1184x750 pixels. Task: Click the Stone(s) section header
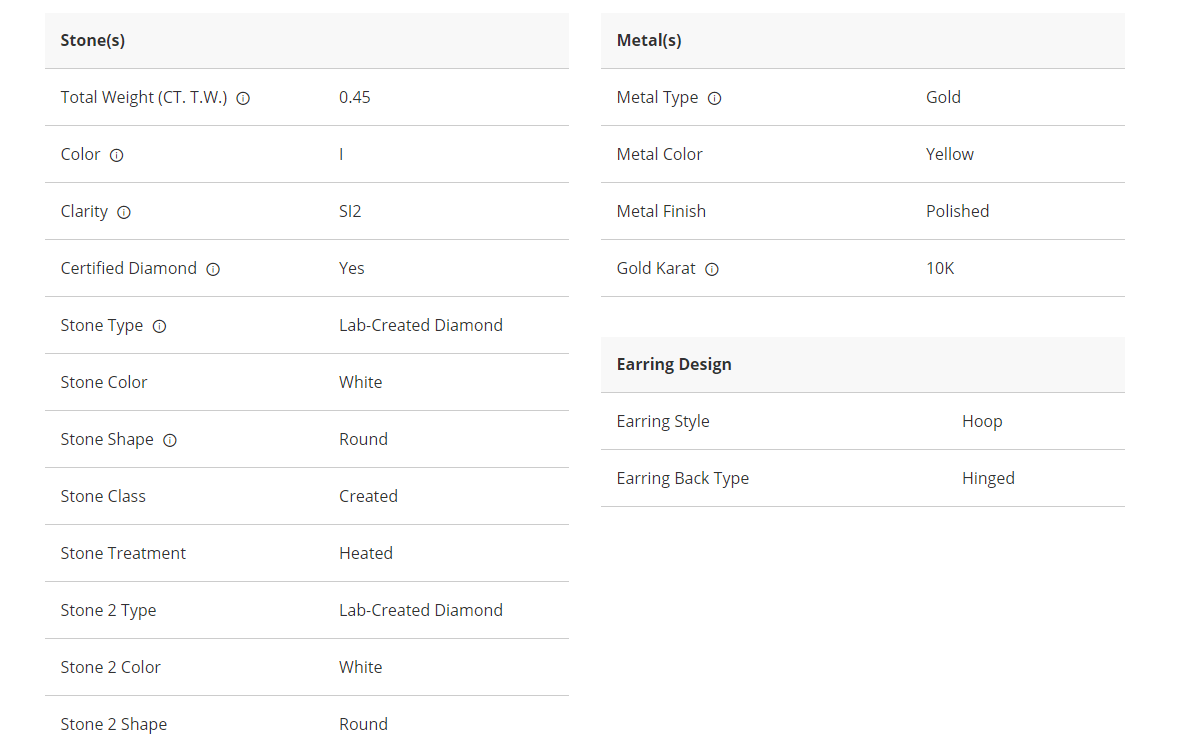pyautogui.click(x=93, y=41)
